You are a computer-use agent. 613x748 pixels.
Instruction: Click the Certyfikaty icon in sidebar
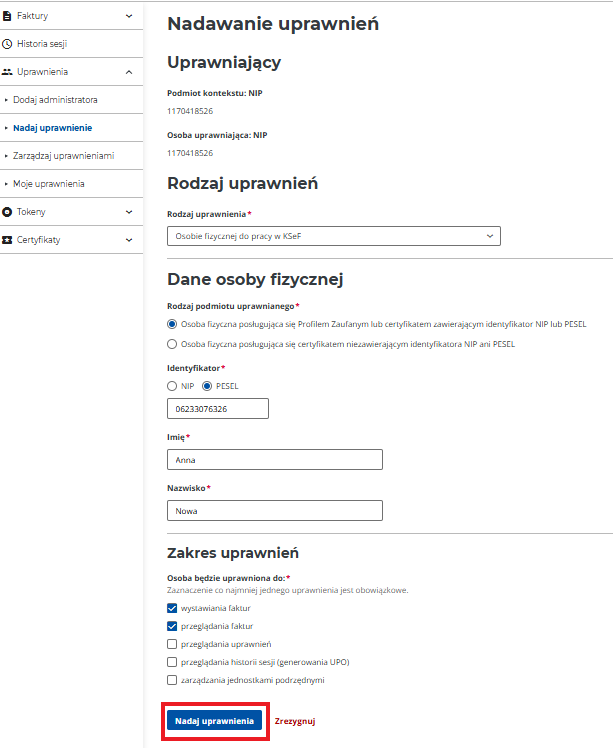coord(8,240)
